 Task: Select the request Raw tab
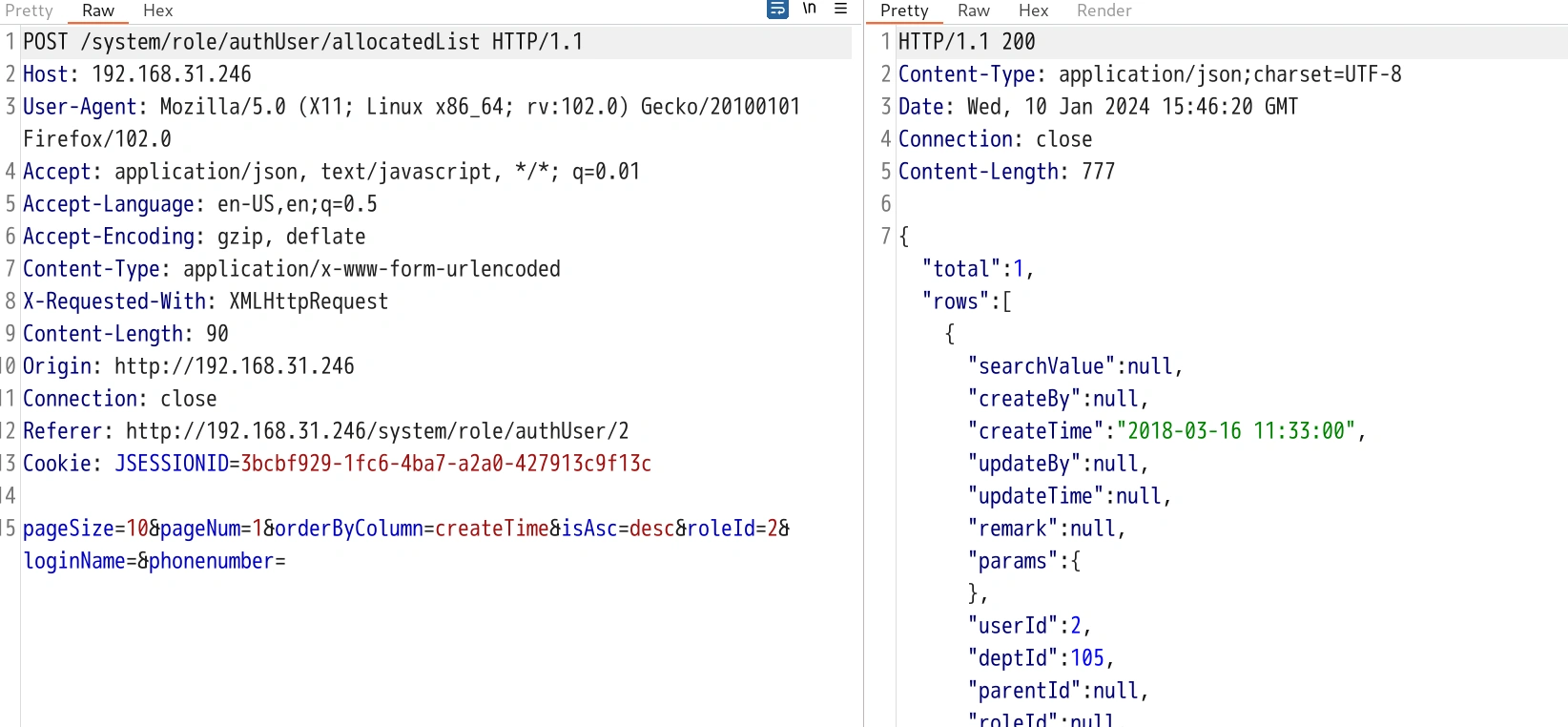97,10
